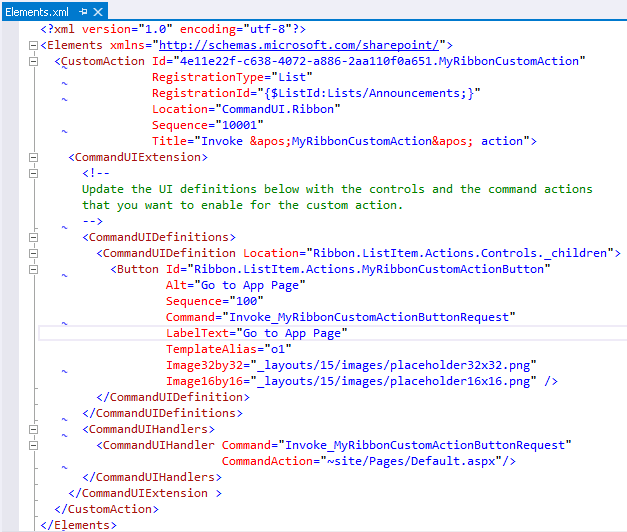Pin the Elements.xml tab
Image resolution: width=627 pixels, height=532 pixels.
83,12
